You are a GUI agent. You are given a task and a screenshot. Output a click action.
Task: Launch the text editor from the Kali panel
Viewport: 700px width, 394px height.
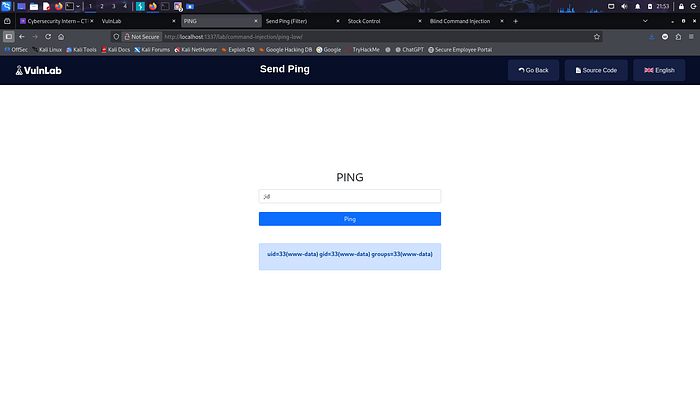pyautogui.click(x=46, y=6)
